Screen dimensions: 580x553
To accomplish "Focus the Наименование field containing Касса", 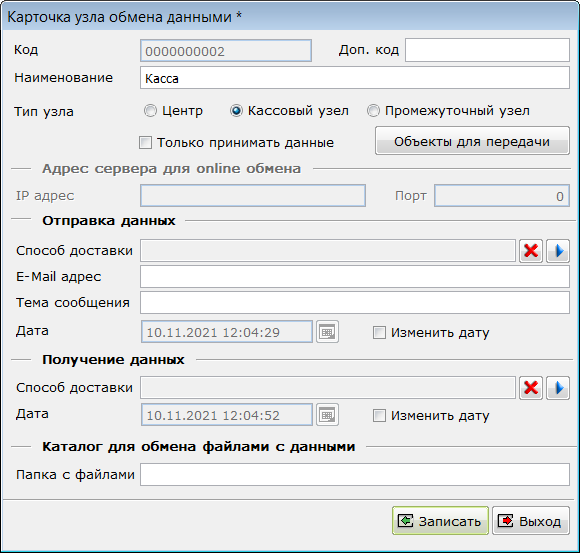I will tap(355, 78).
